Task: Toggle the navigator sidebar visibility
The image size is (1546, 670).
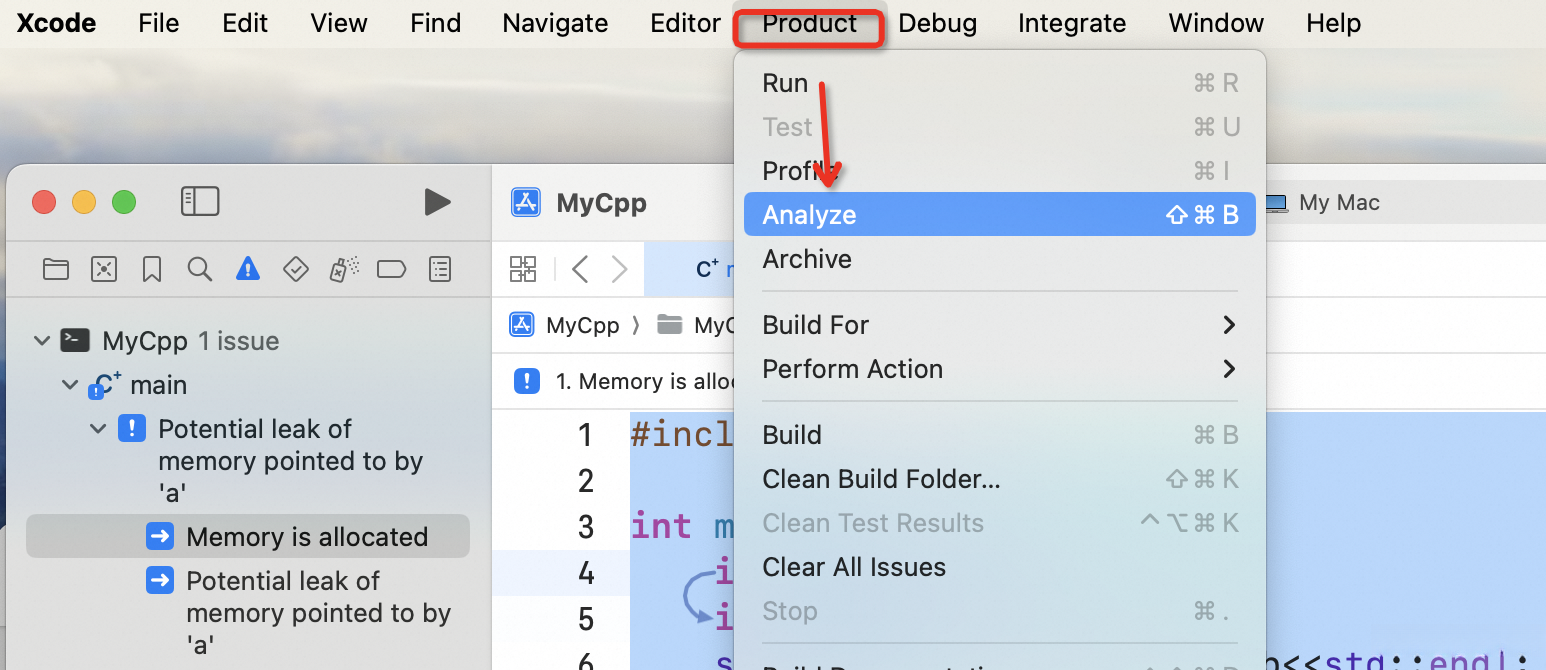Action: coord(200,202)
